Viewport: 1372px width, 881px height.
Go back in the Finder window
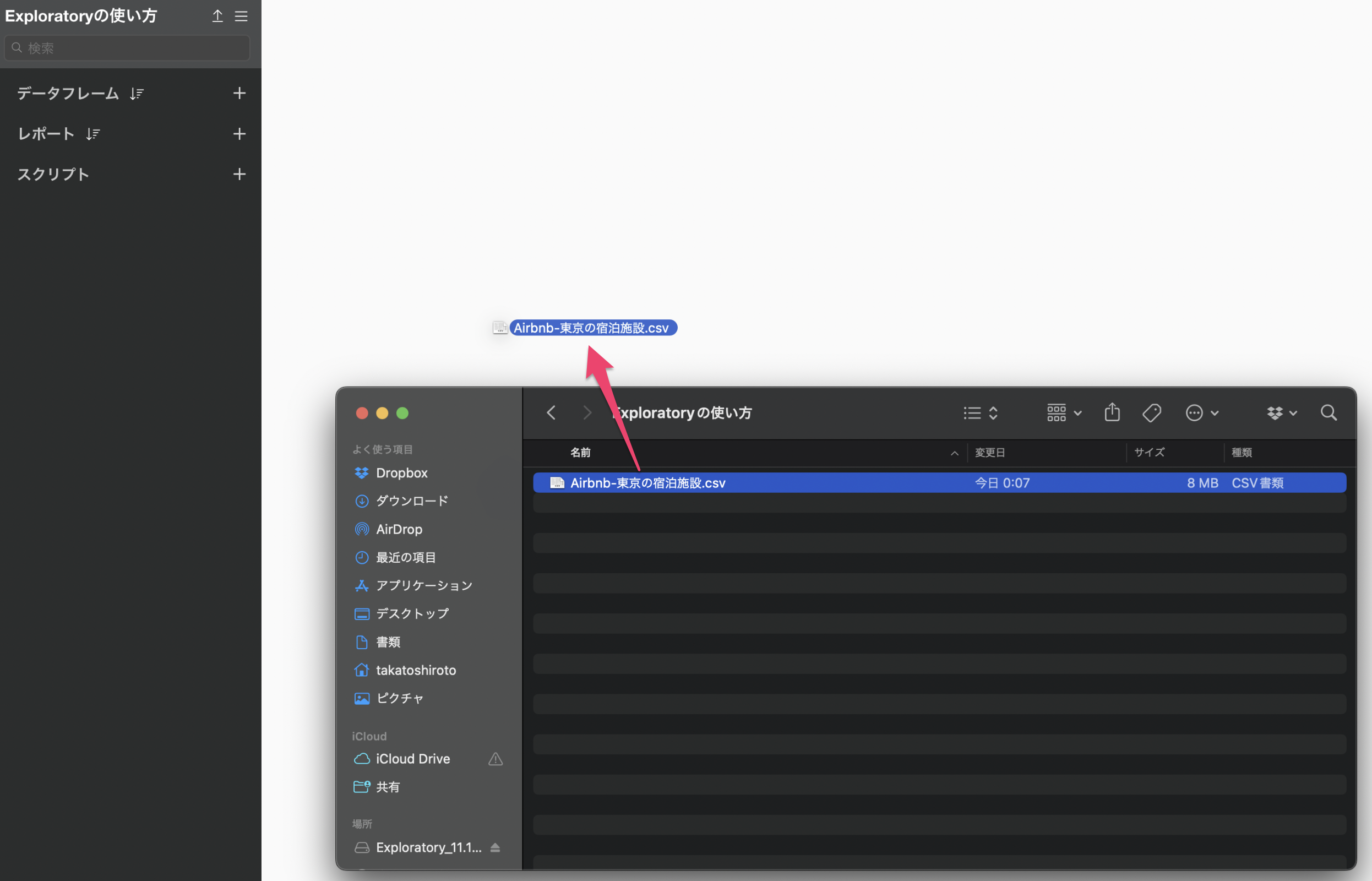click(x=551, y=412)
